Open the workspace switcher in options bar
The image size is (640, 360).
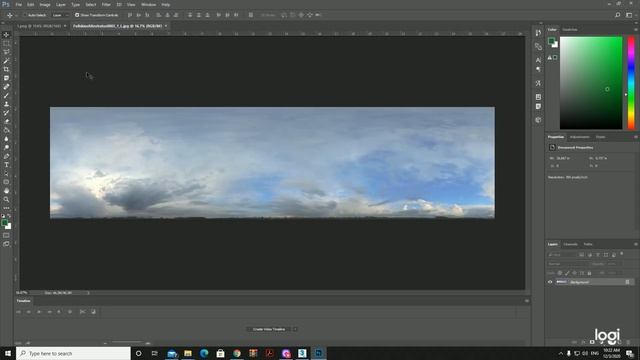(x=629, y=15)
